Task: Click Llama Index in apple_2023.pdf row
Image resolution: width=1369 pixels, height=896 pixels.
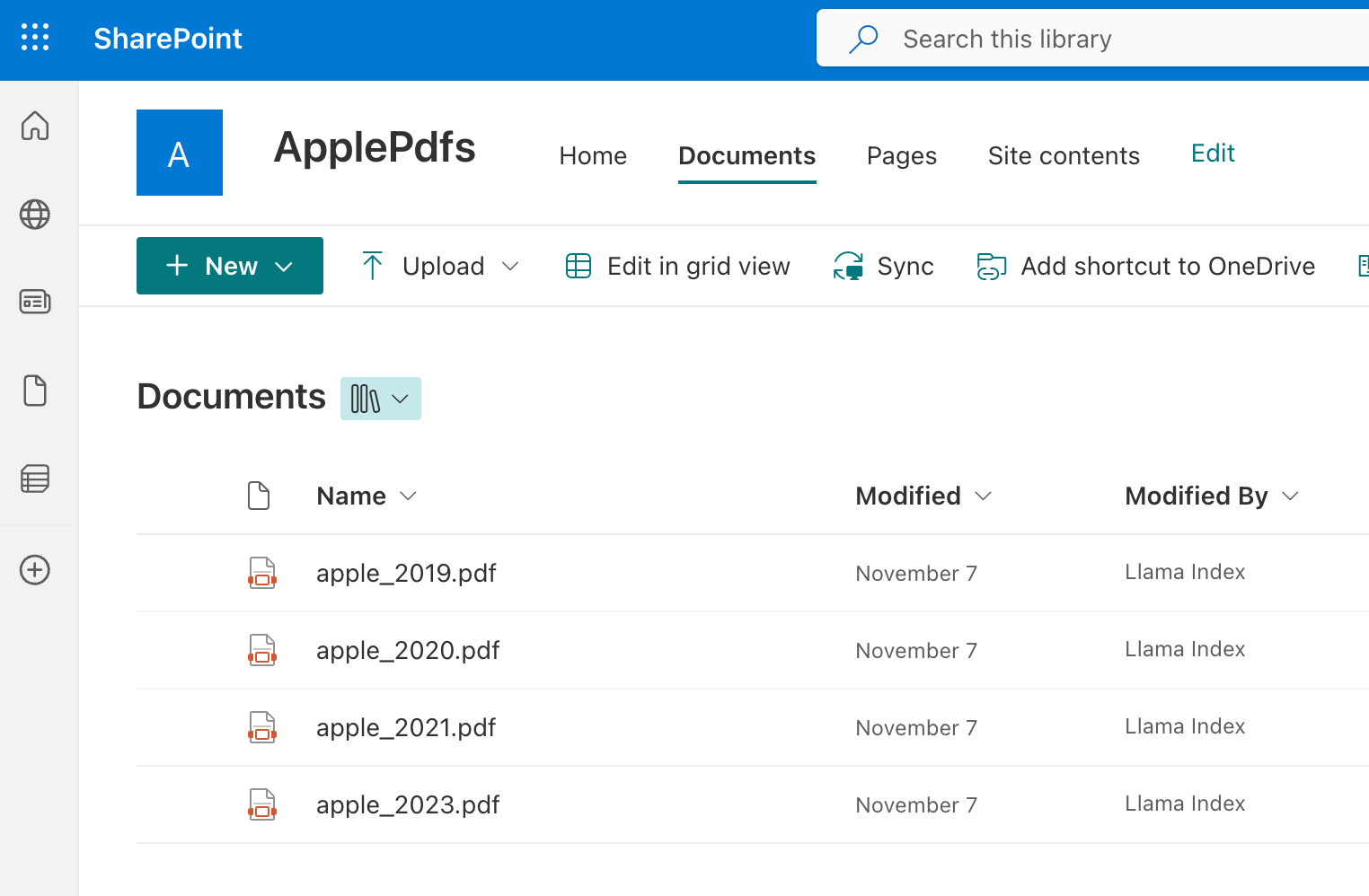Action: pyautogui.click(x=1185, y=804)
